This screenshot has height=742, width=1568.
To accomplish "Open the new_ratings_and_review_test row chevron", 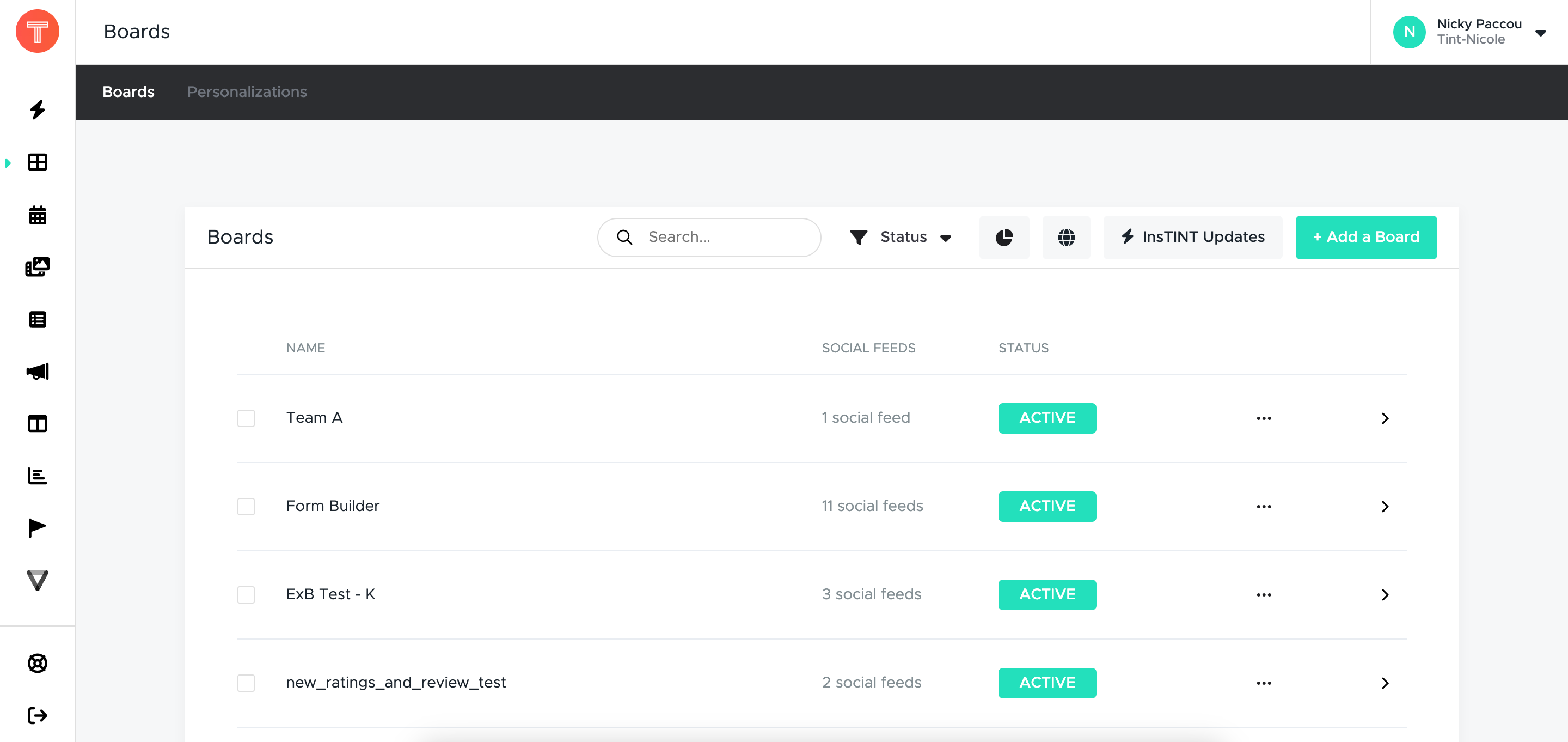I will point(1385,684).
